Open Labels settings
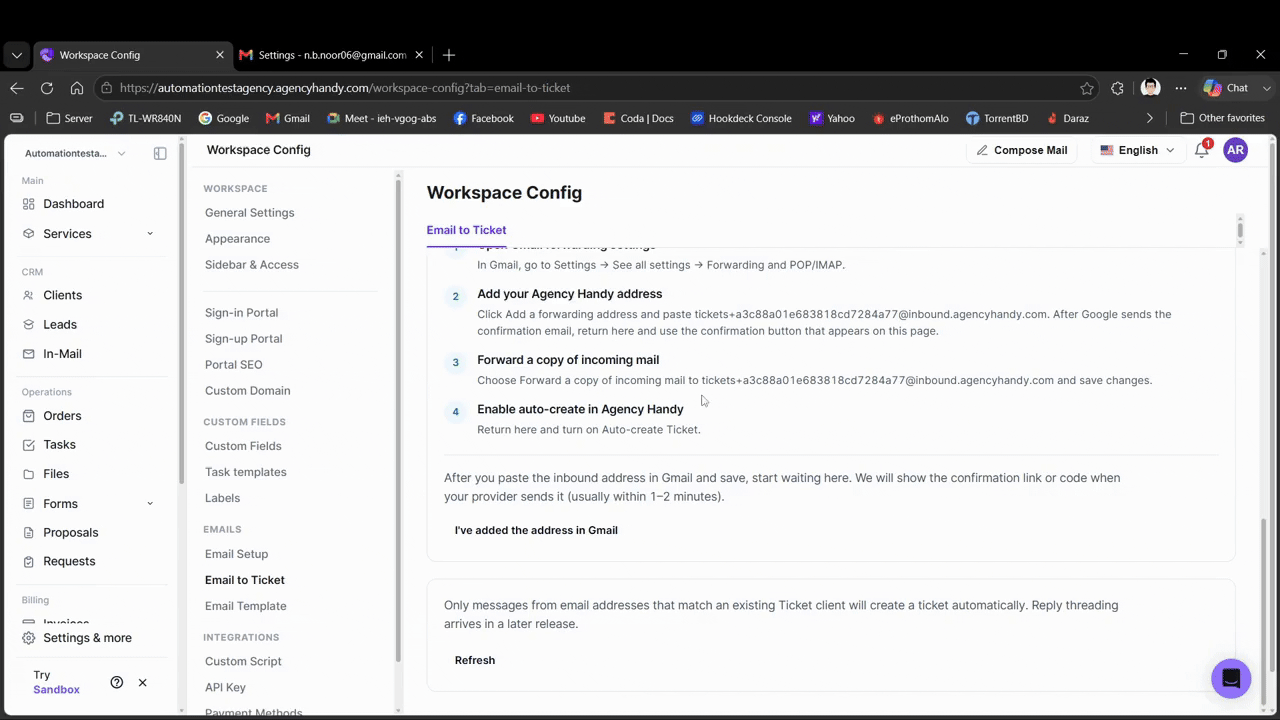 point(223,498)
